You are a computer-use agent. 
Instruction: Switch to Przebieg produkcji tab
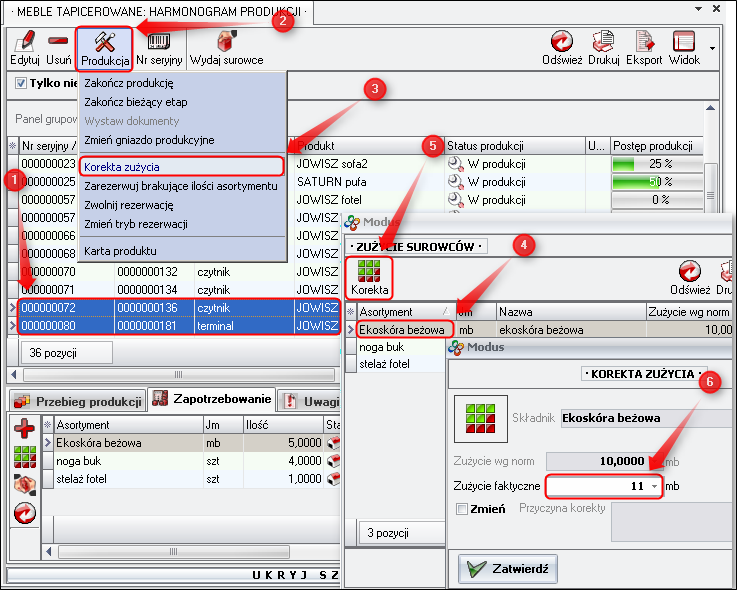click(78, 401)
